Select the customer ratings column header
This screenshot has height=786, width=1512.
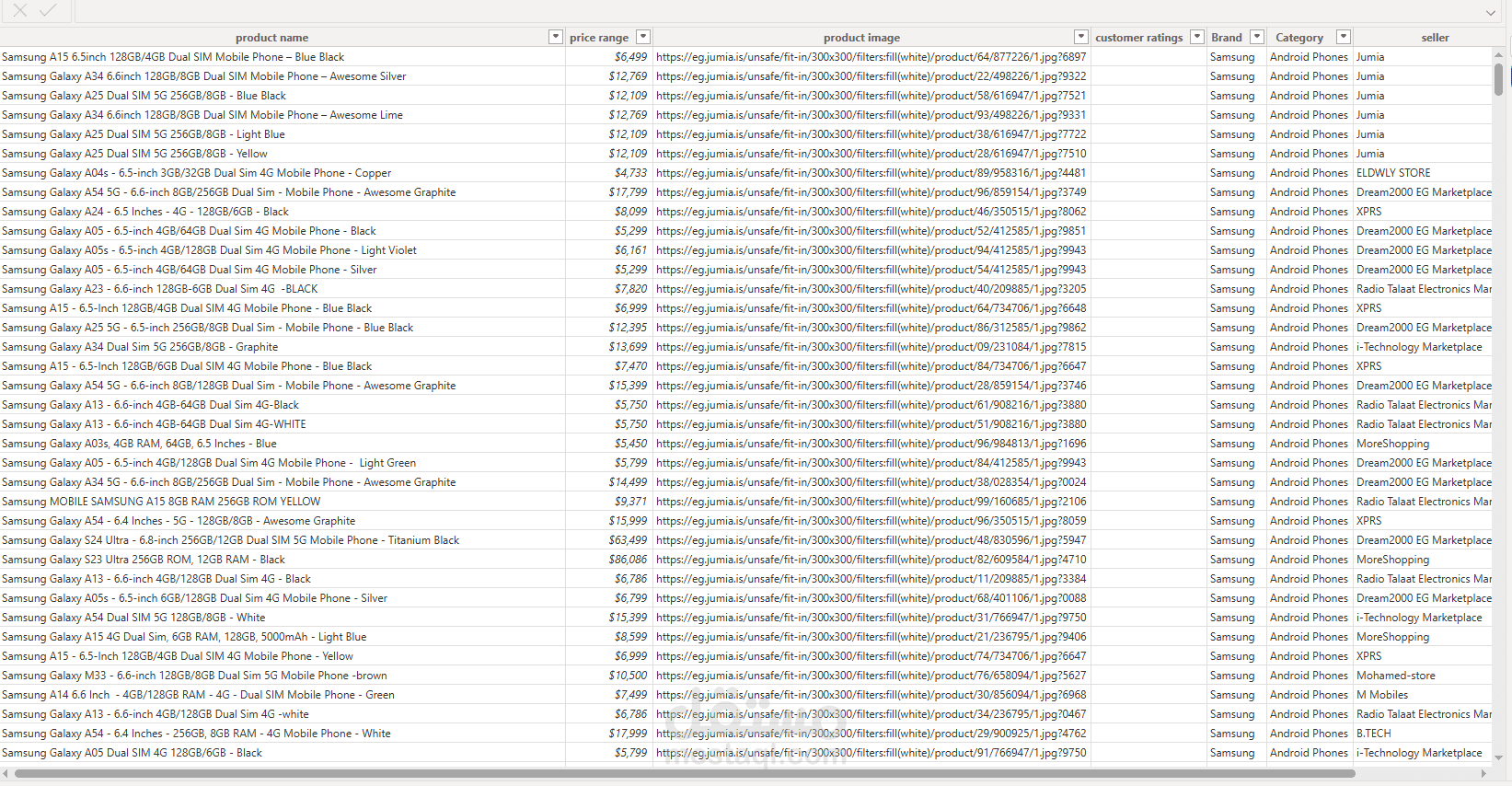click(x=1139, y=38)
